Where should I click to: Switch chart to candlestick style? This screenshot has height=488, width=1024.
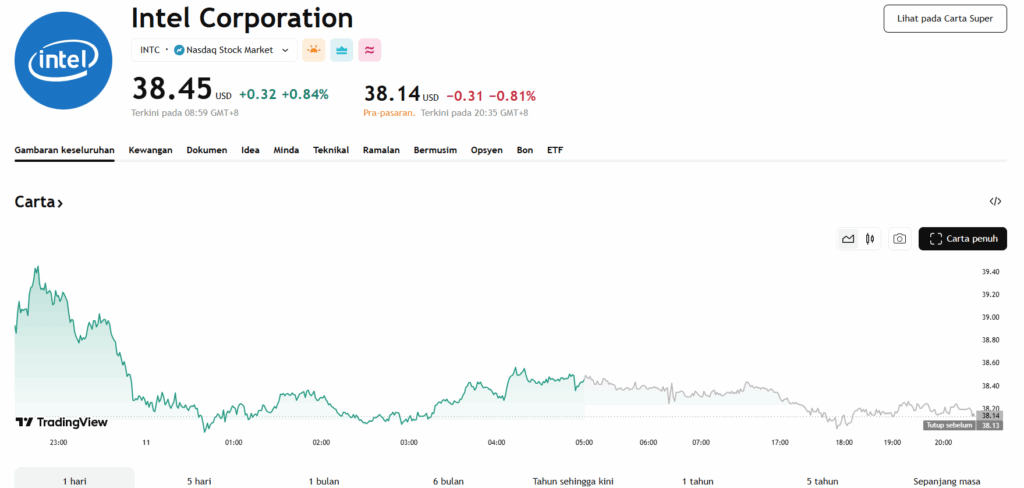pos(870,239)
